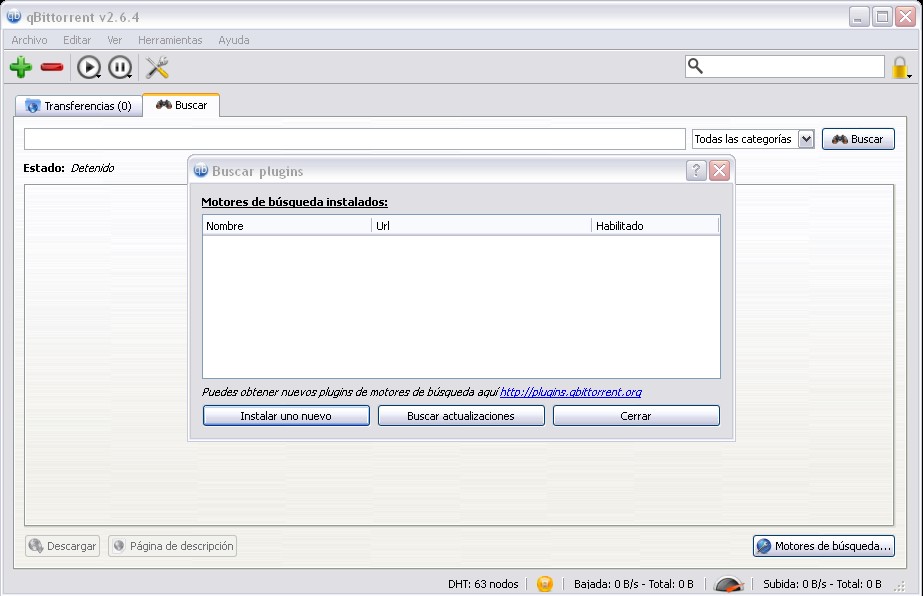Click the Página de descripción button
The height and width of the screenshot is (596, 923).
click(x=172, y=546)
